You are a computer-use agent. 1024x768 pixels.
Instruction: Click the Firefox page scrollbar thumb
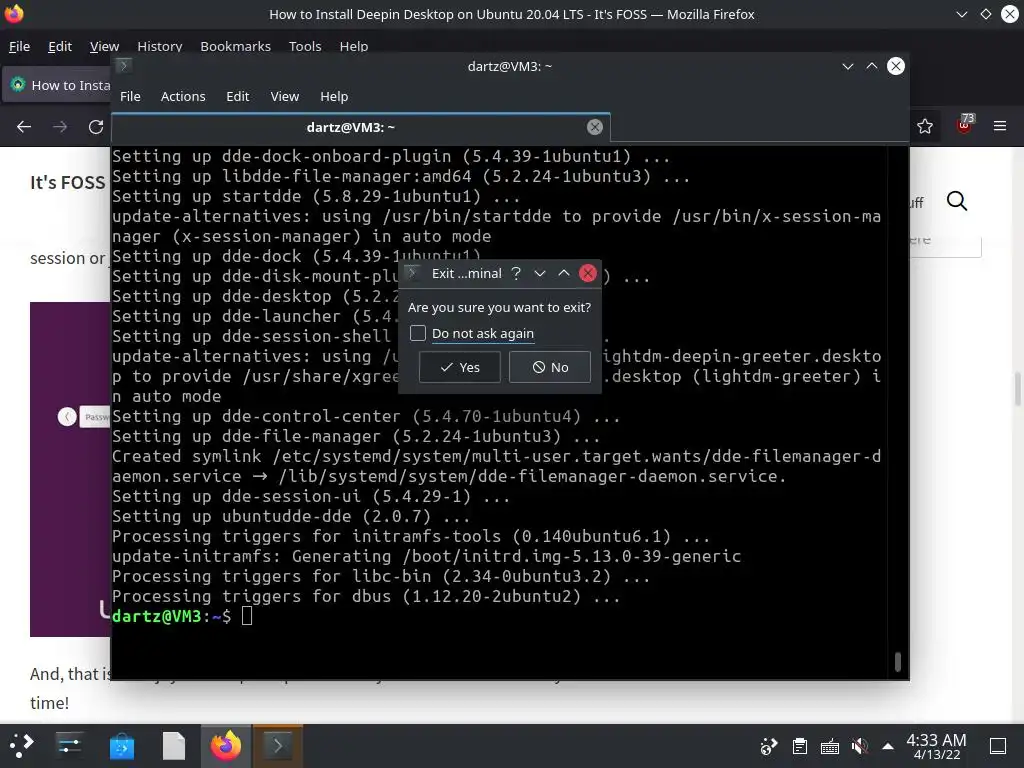pyautogui.click(x=1018, y=389)
